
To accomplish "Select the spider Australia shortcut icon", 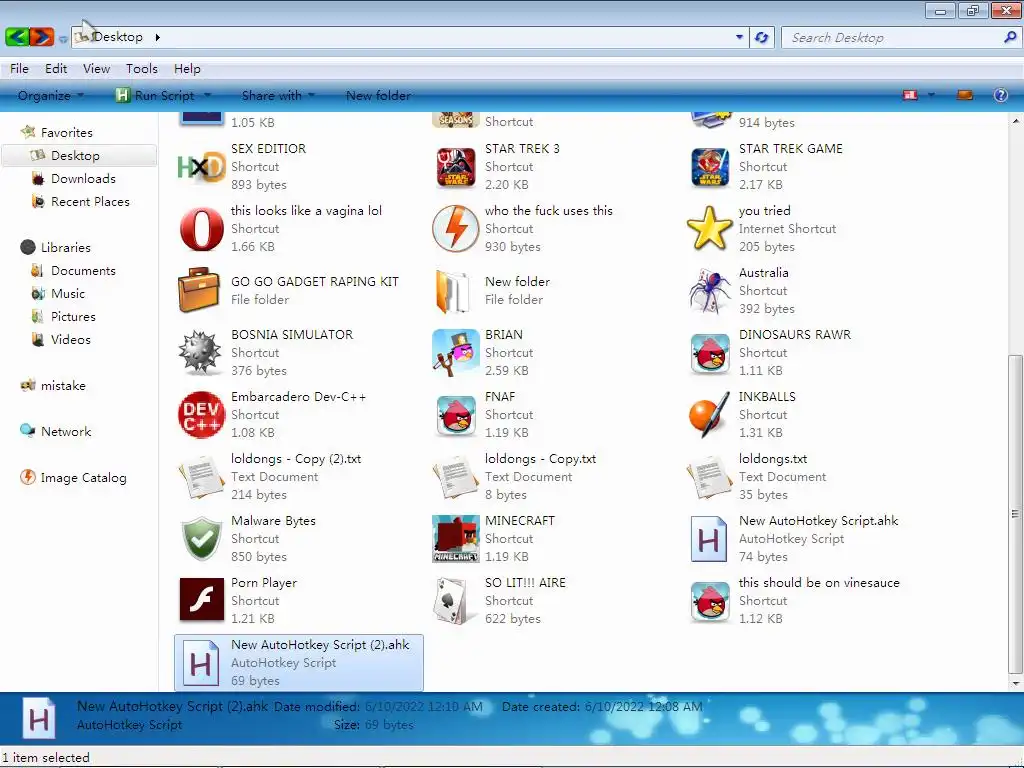I will [710, 290].
